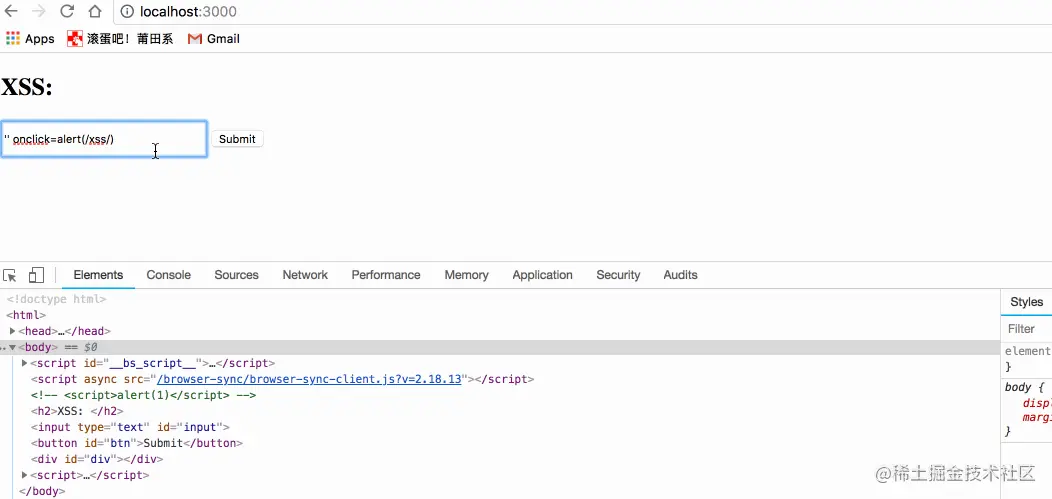Go to the browser home icon
This screenshot has width=1052, height=499.
point(95,11)
